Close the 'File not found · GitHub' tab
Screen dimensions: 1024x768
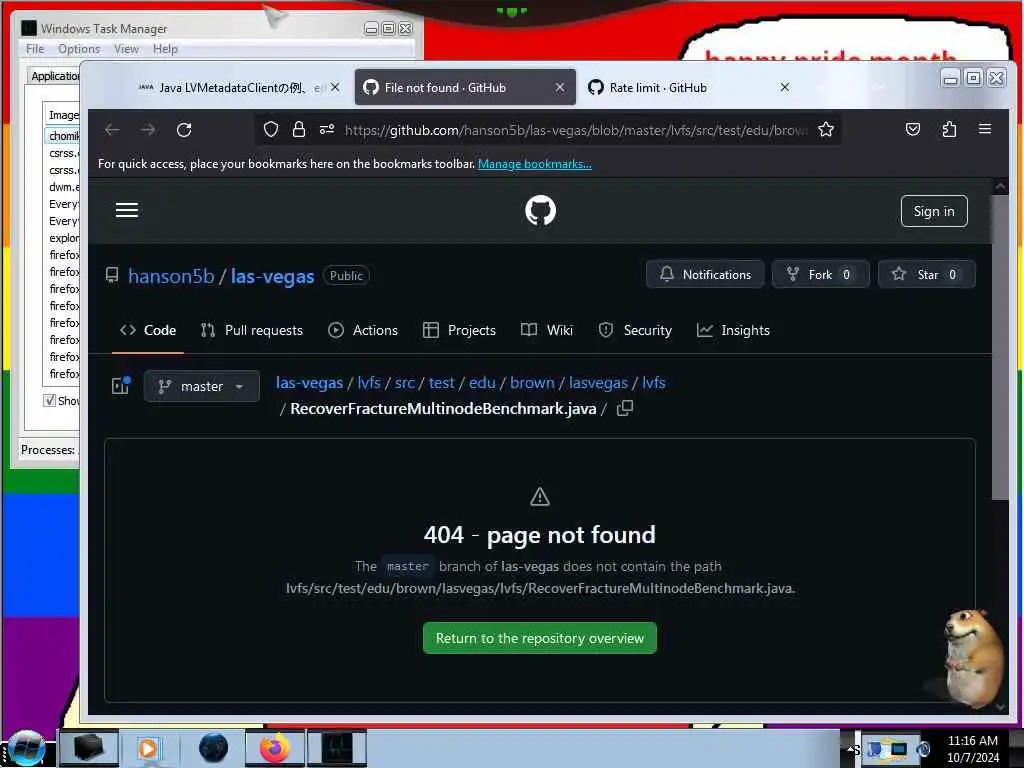click(x=560, y=88)
